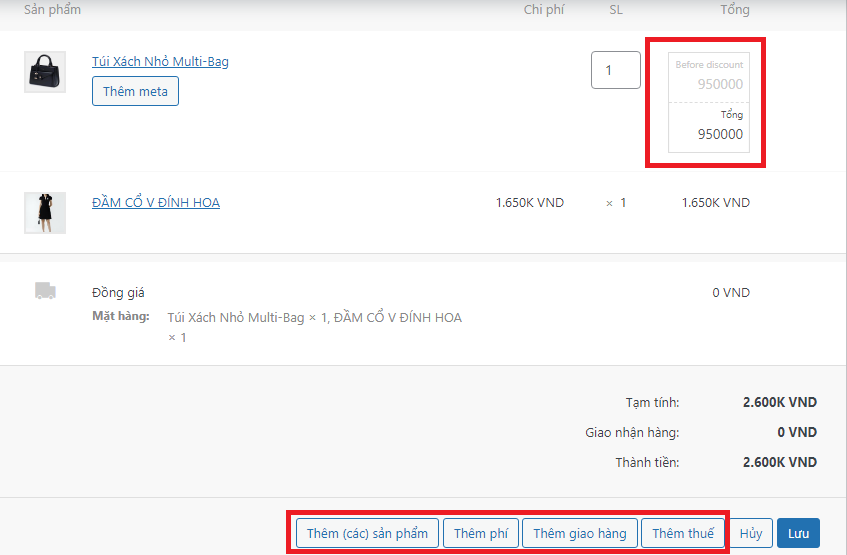Choose Thêm giao hàng to add shipping
The width and height of the screenshot is (847, 555).
coord(579,533)
